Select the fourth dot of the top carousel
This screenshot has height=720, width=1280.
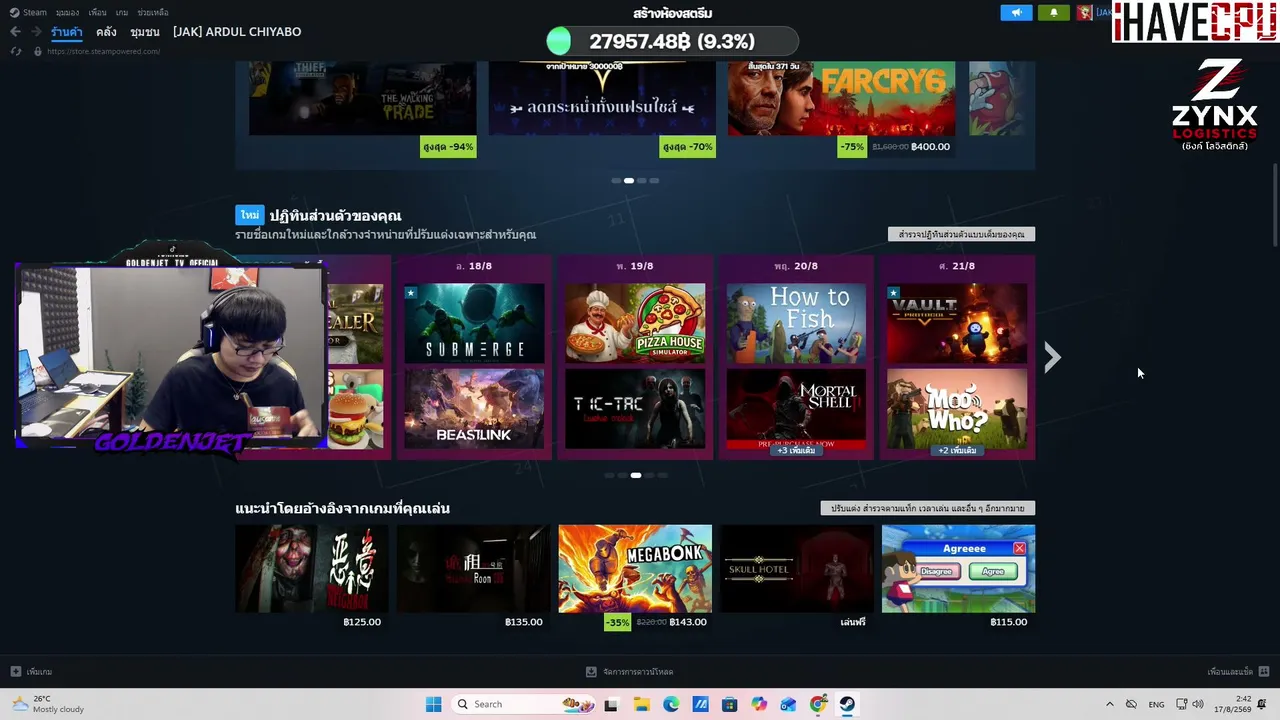[x=655, y=180]
